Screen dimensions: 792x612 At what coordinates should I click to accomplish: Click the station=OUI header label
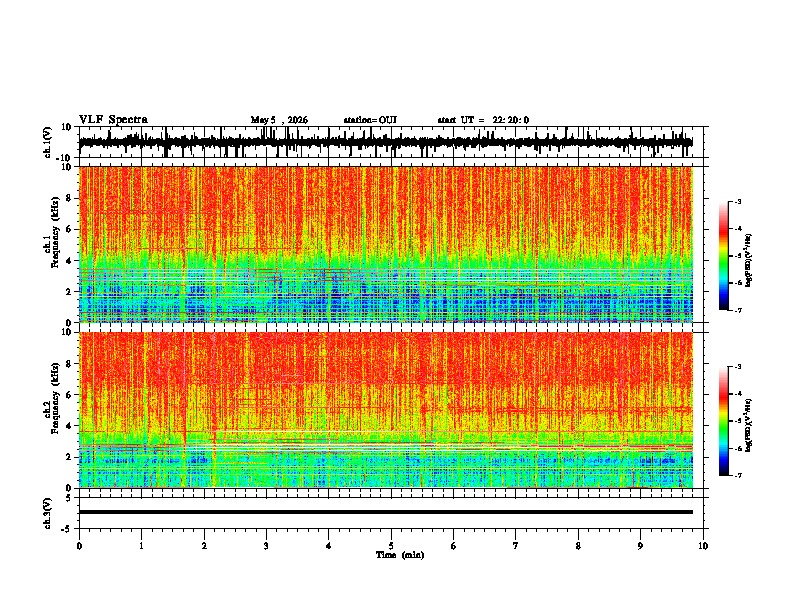[370, 120]
